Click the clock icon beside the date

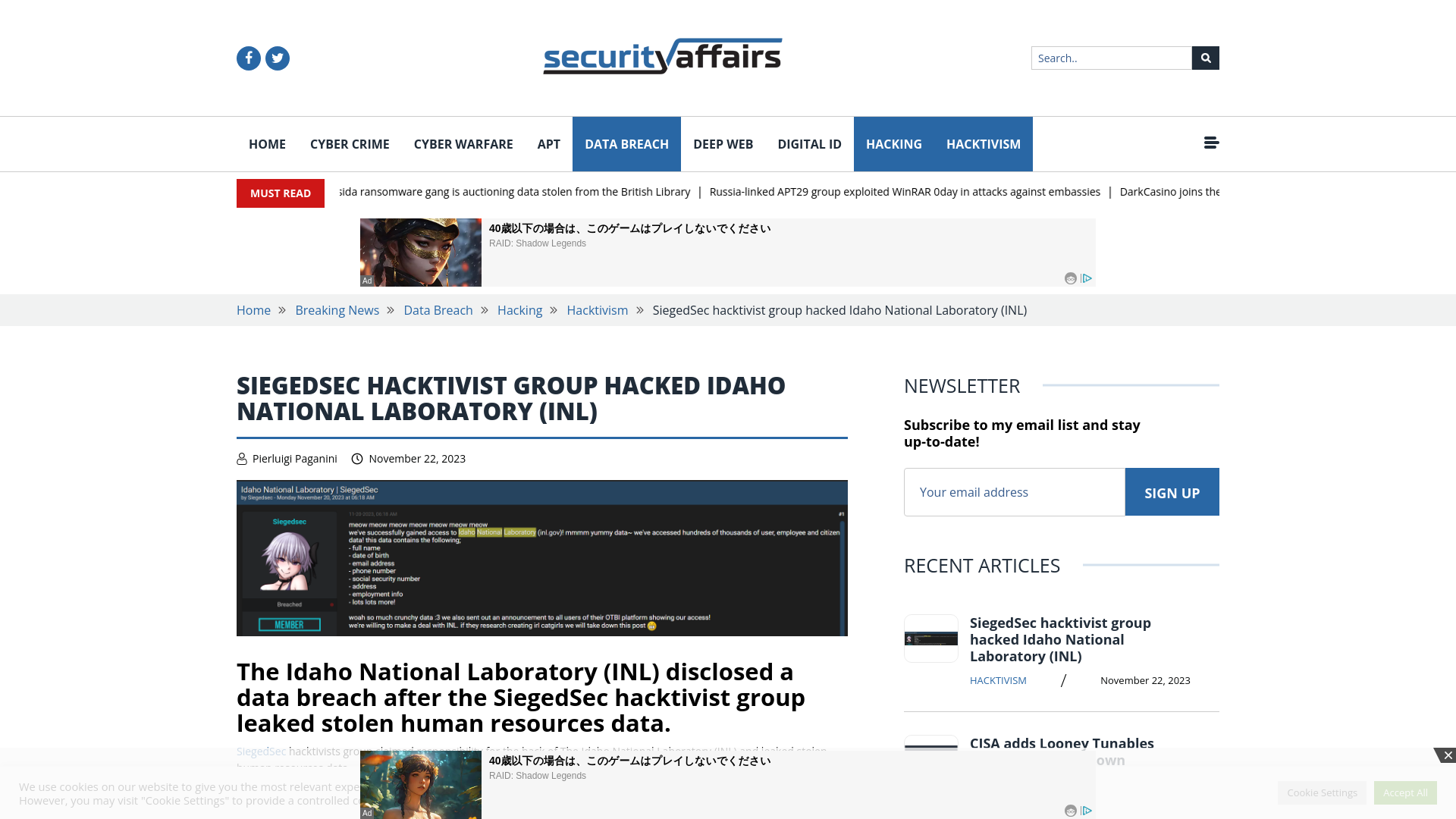(357, 459)
